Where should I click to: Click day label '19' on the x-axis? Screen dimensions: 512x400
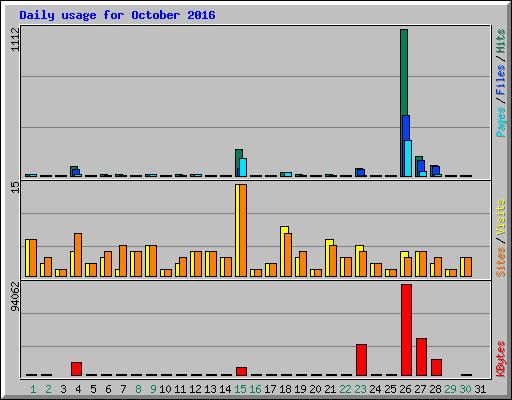point(300,389)
